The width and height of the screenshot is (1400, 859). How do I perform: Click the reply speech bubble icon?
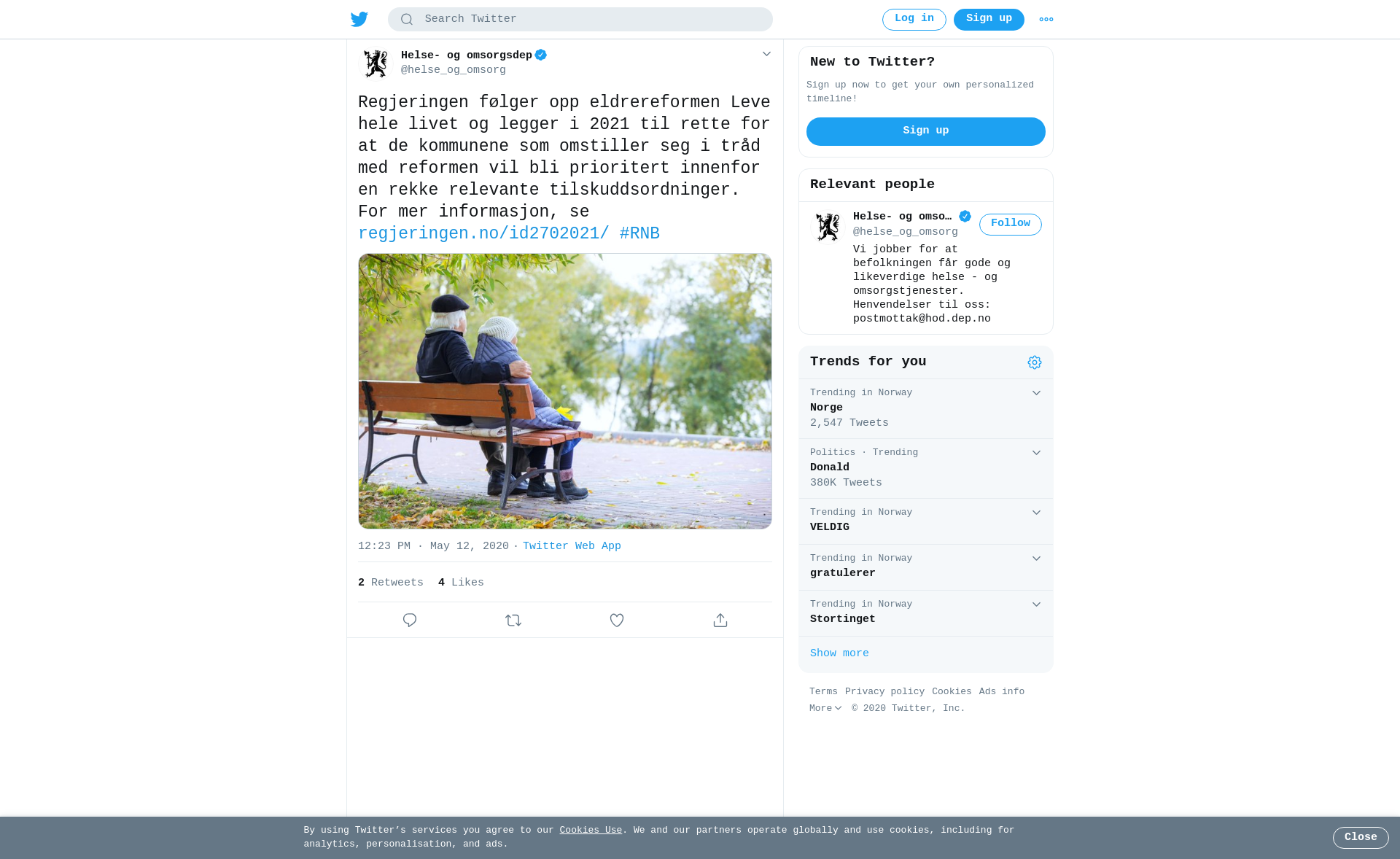pyautogui.click(x=410, y=621)
